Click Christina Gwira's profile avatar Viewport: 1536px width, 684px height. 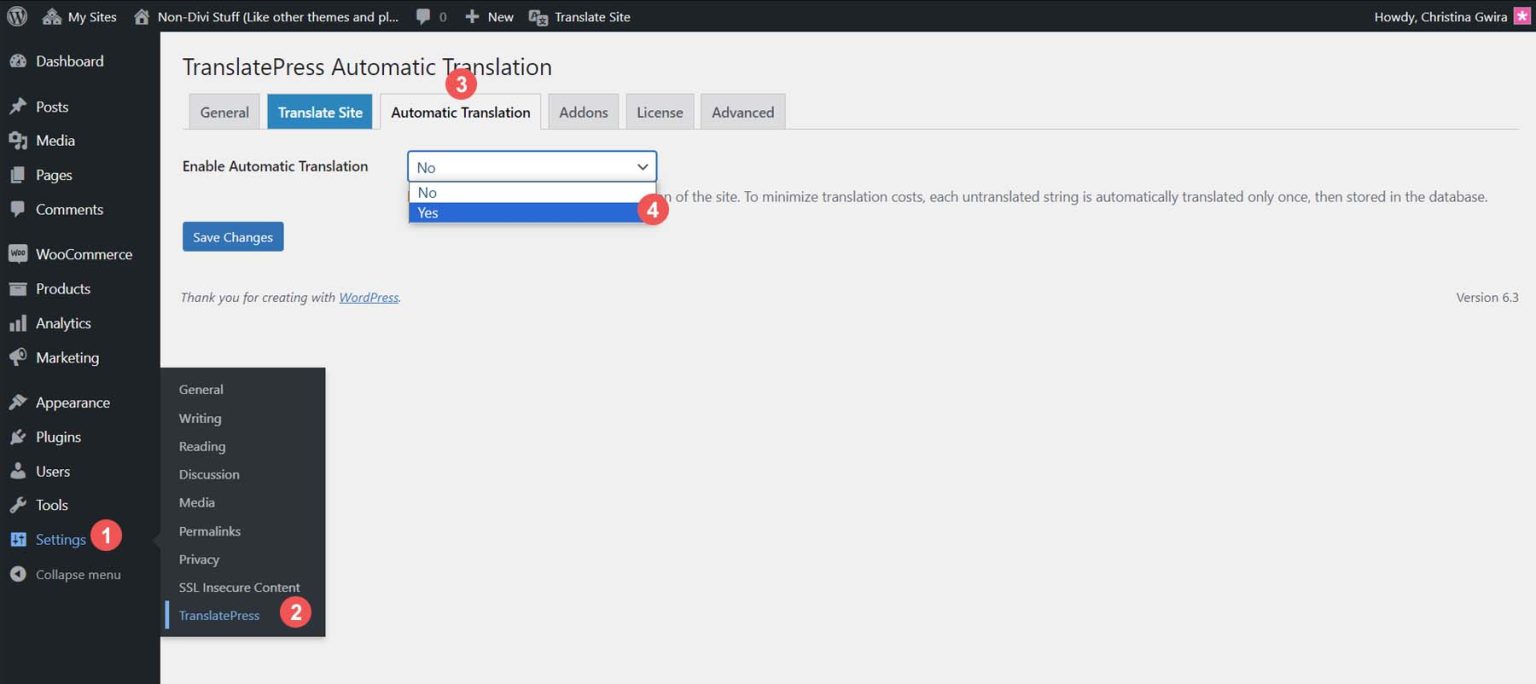(1523, 16)
